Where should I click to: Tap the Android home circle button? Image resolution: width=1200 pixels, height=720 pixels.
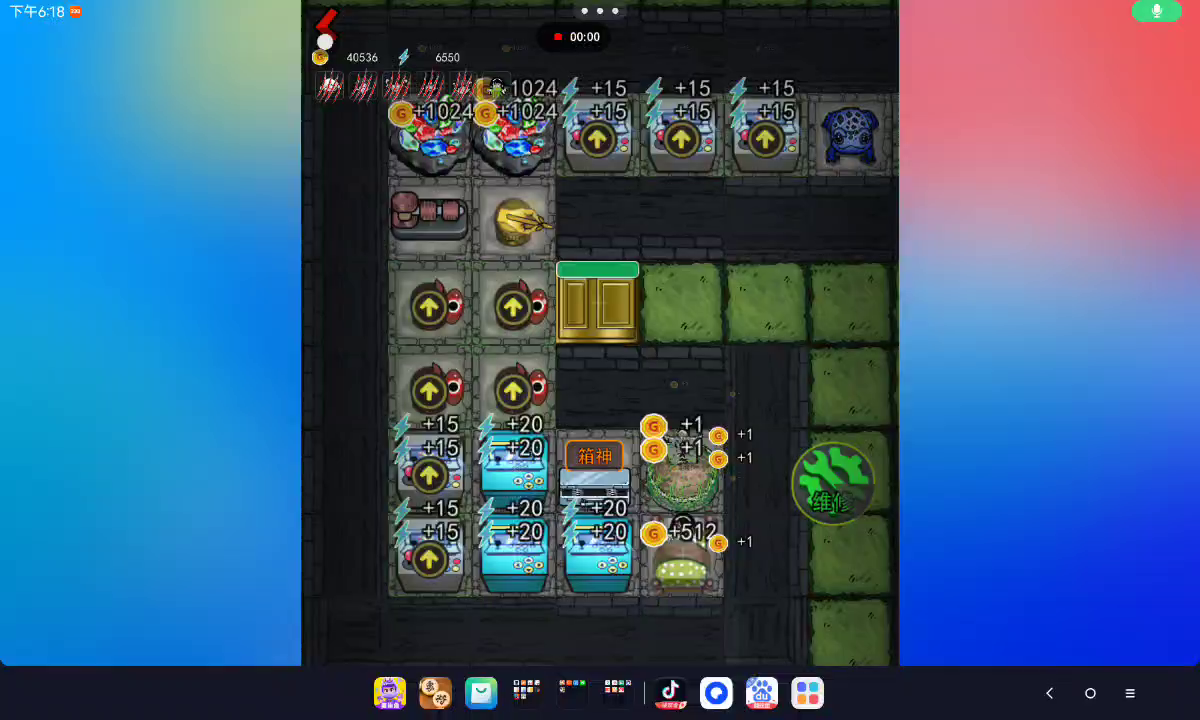point(1090,693)
